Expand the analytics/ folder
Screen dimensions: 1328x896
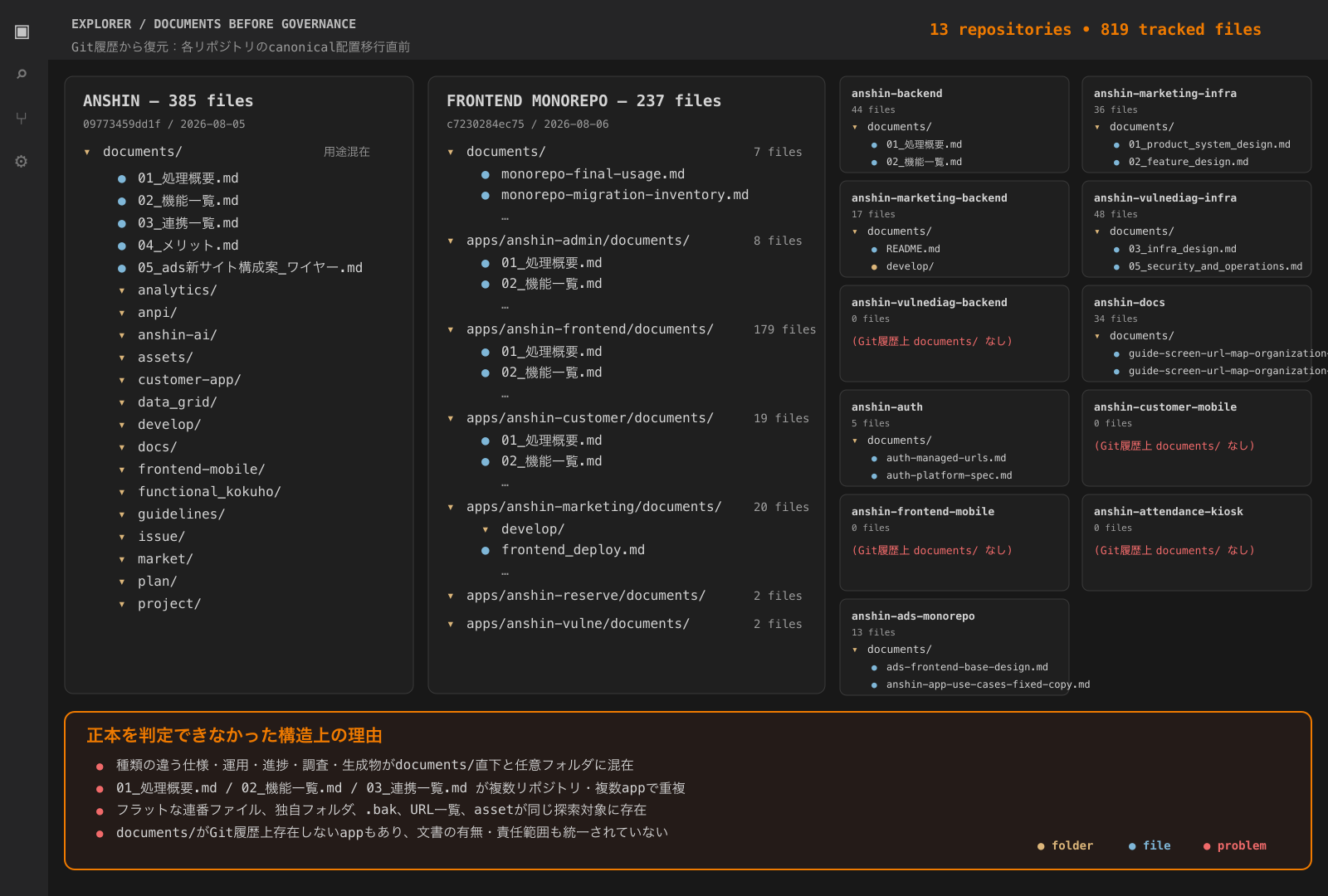point(122,290)
